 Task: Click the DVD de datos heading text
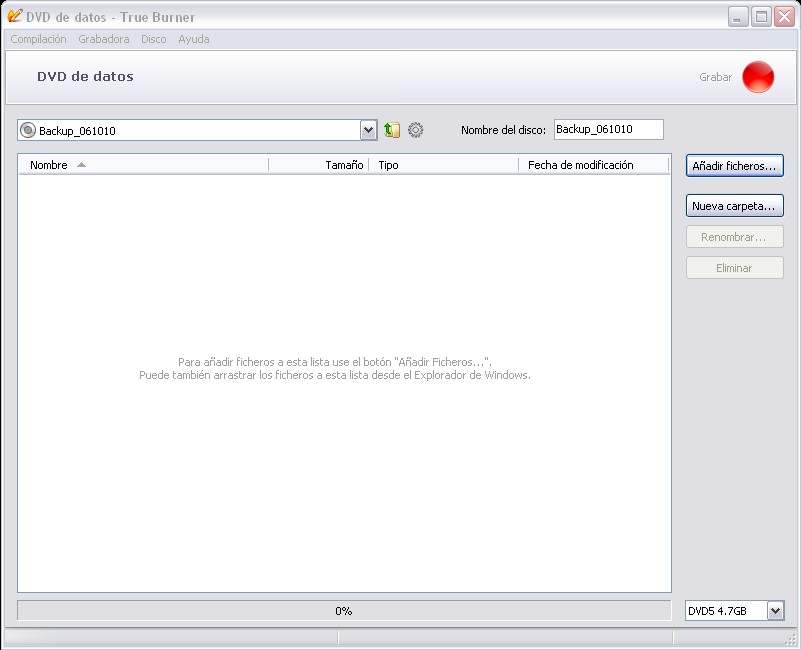tap(85, 77)
